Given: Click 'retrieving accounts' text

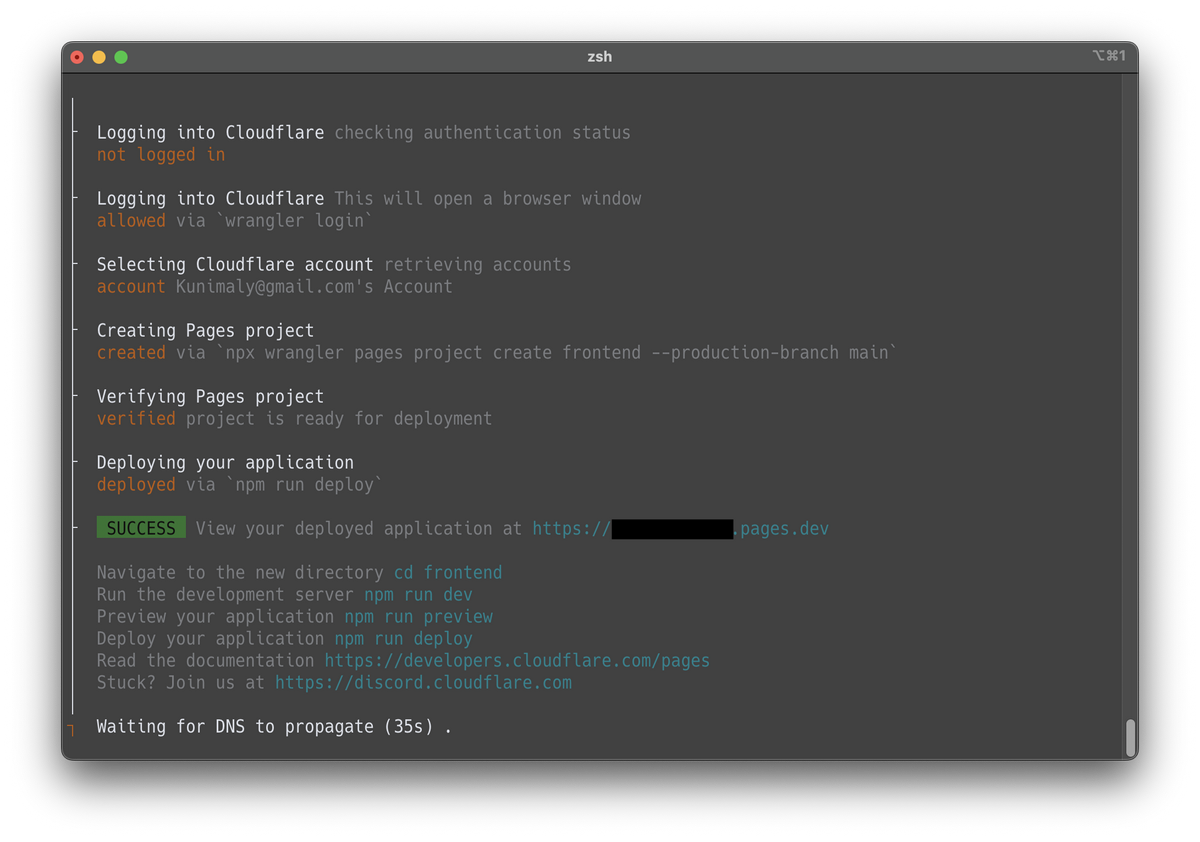Looking at the screenshot, I should (477, 265).
